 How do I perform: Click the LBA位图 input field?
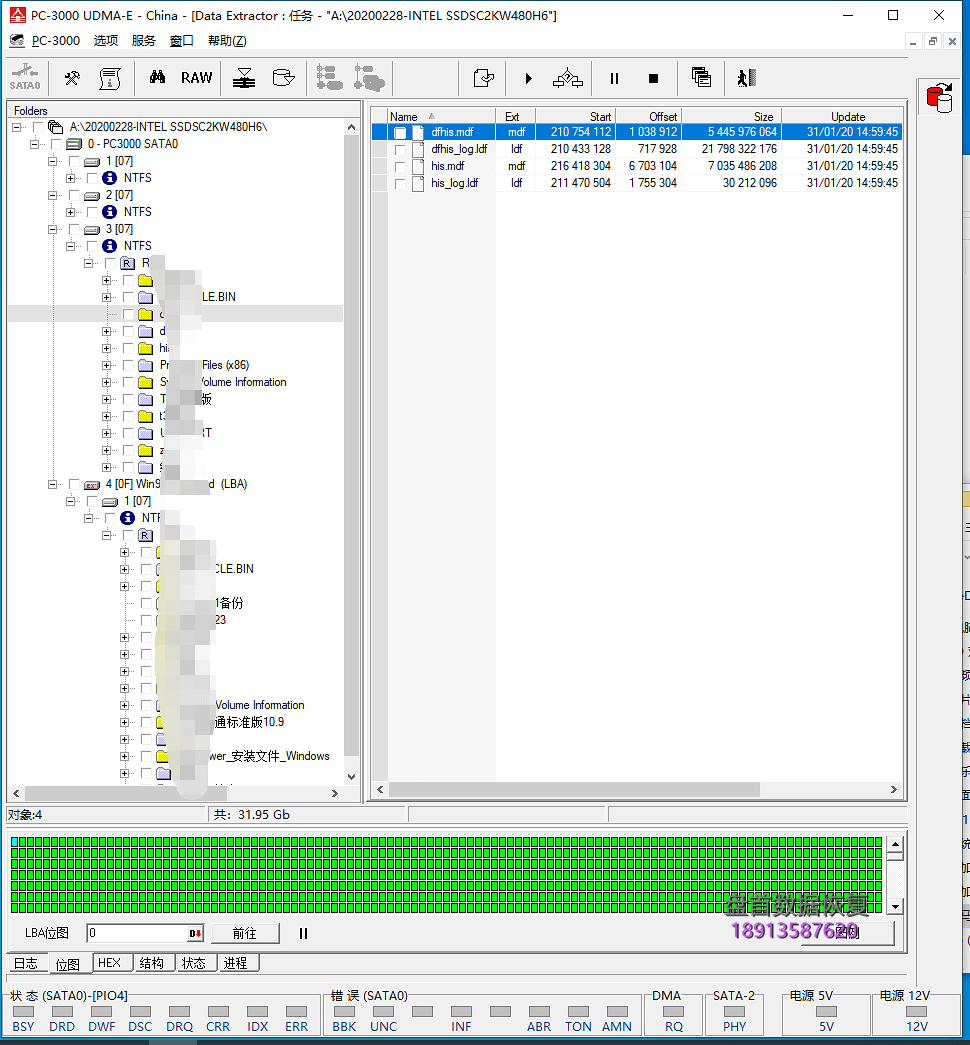138,933
